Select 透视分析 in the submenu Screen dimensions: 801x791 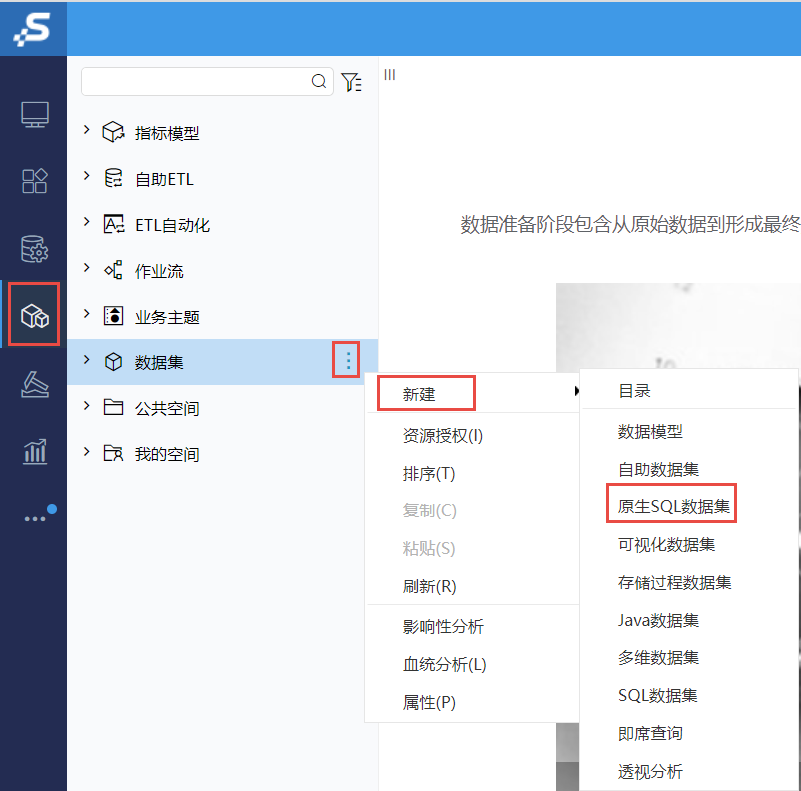[x=650, y=771]
